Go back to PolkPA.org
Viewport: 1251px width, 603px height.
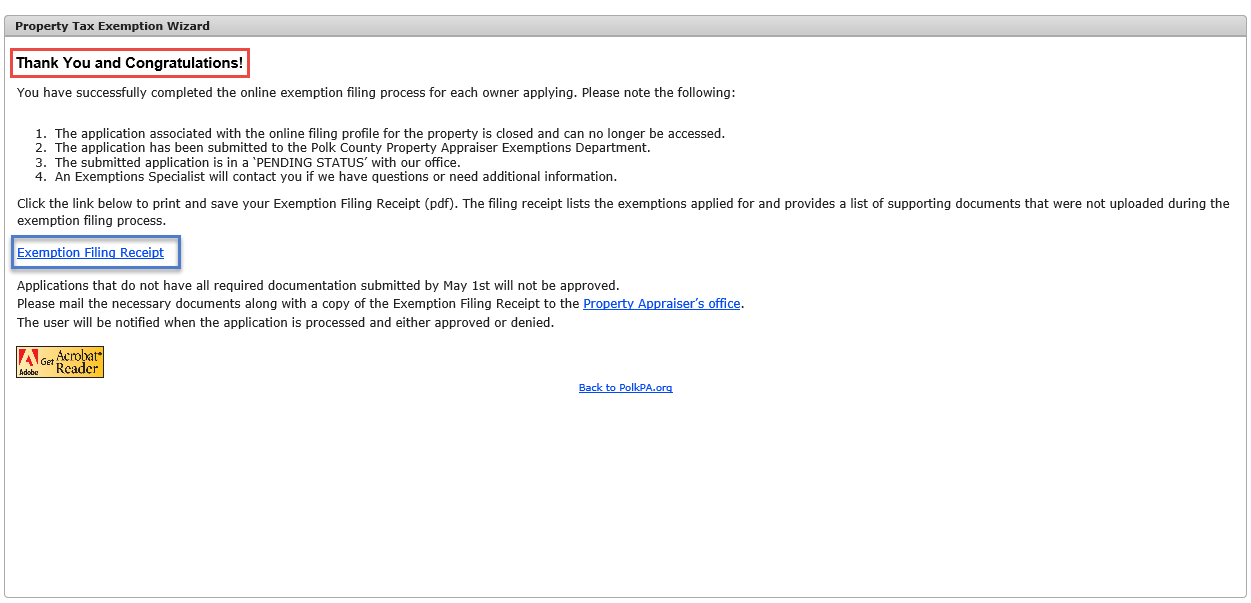point(625,388)
